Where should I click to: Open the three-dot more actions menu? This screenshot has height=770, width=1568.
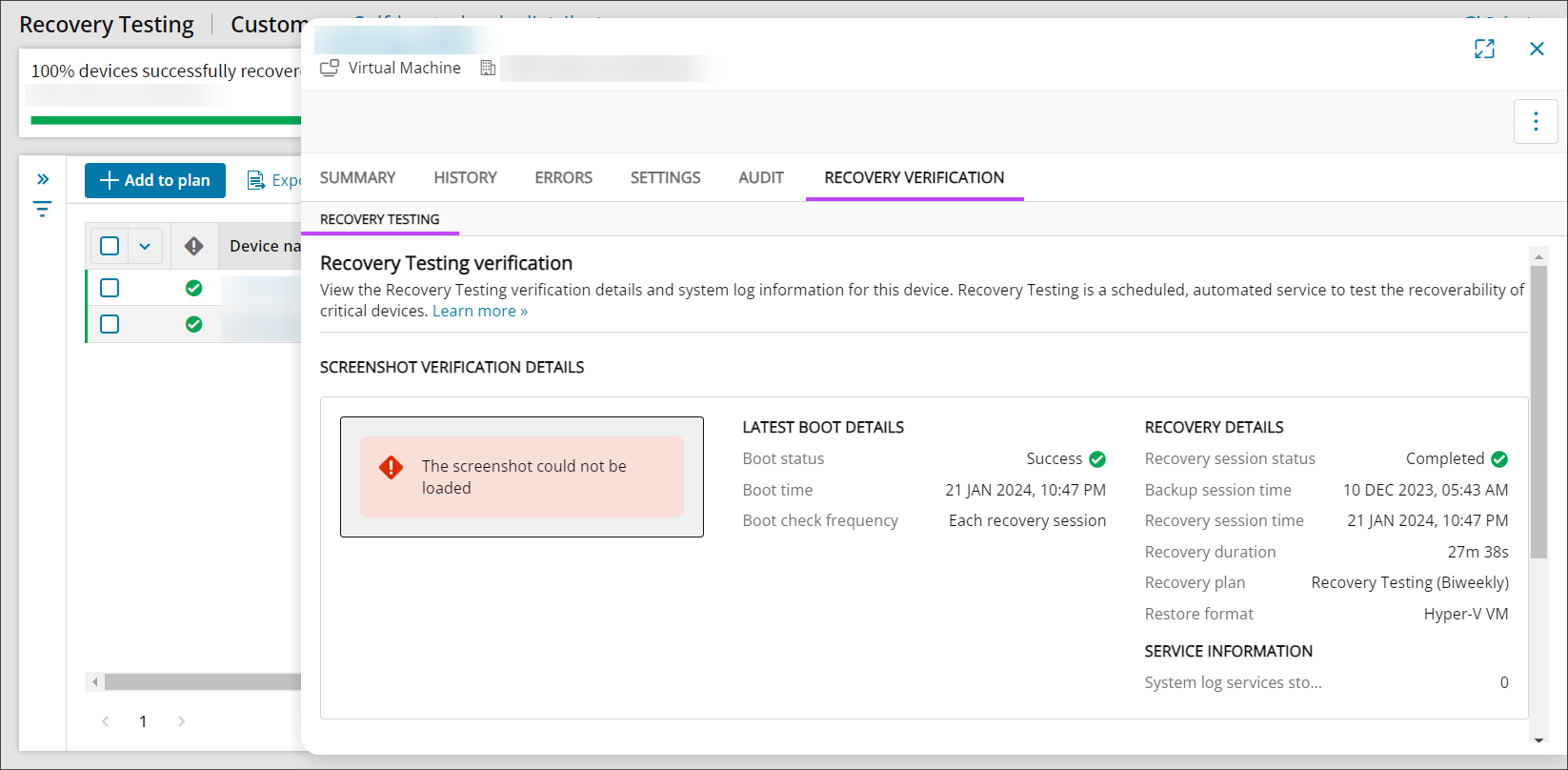coord(1536,121)
